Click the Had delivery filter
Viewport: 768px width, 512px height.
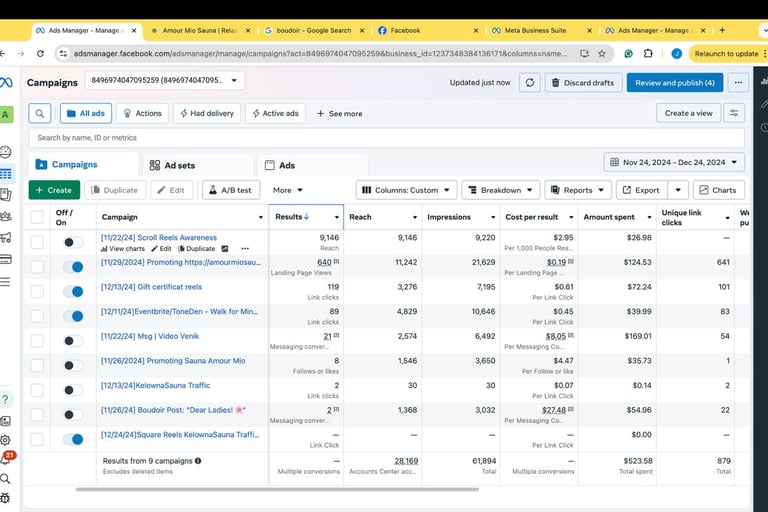[x=207, y=113]
